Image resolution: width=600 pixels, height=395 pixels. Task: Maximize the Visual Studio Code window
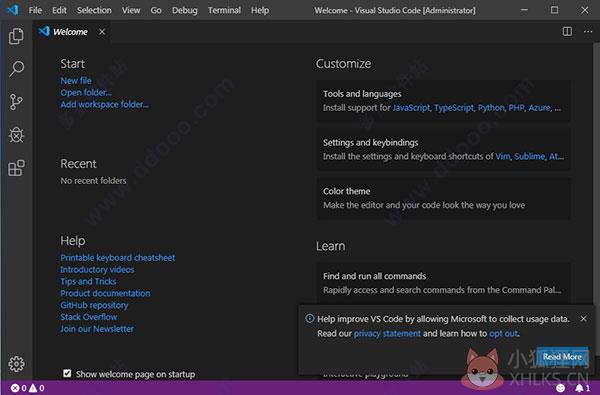tap(554, 10)
